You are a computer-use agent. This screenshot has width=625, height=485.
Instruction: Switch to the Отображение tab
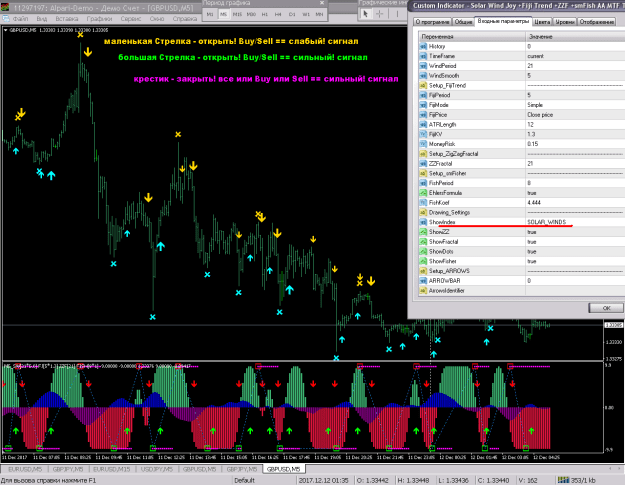pos(597,22)
